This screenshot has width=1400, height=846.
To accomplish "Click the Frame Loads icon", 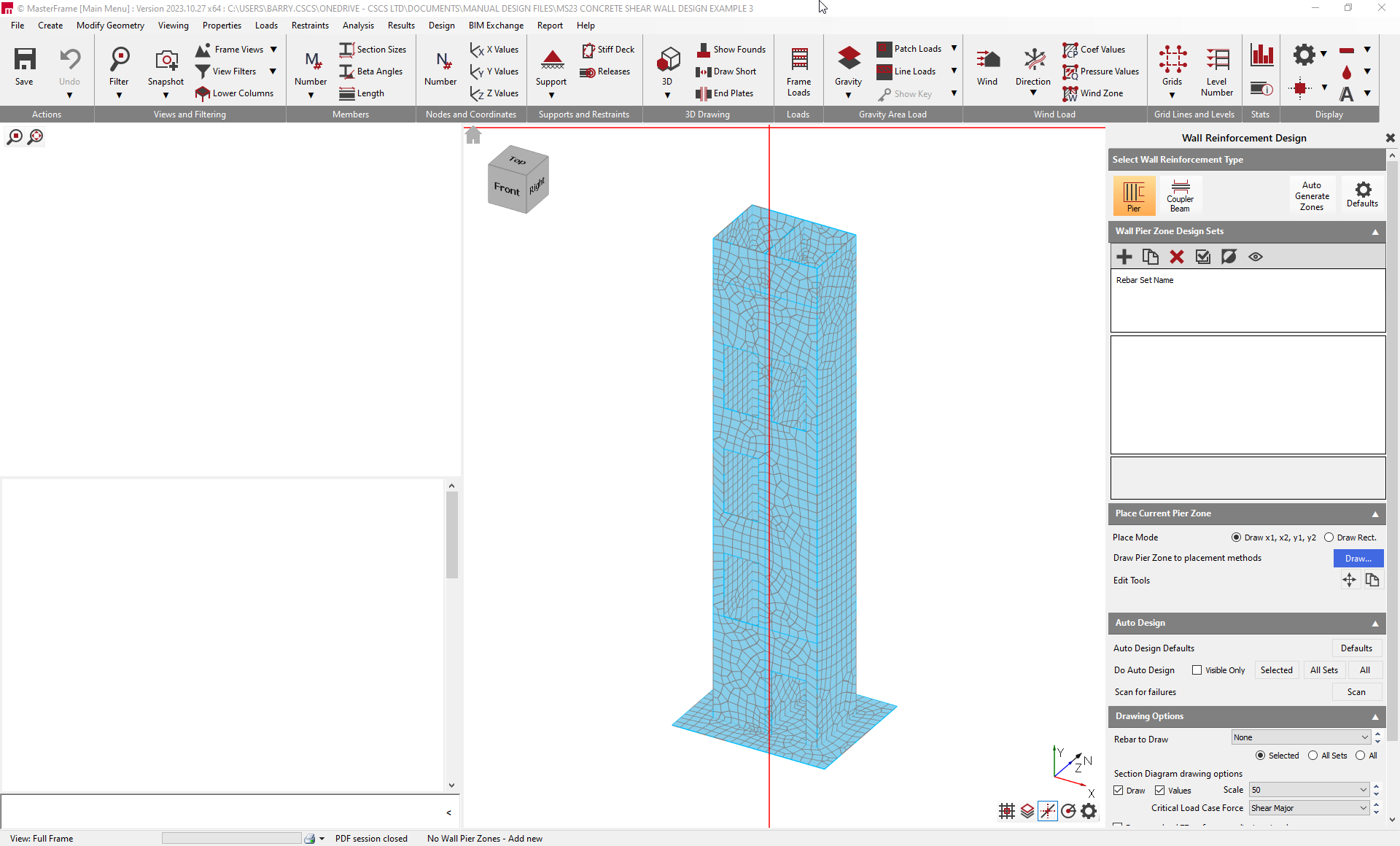I will pyautogui.click(x=798, y=71).
